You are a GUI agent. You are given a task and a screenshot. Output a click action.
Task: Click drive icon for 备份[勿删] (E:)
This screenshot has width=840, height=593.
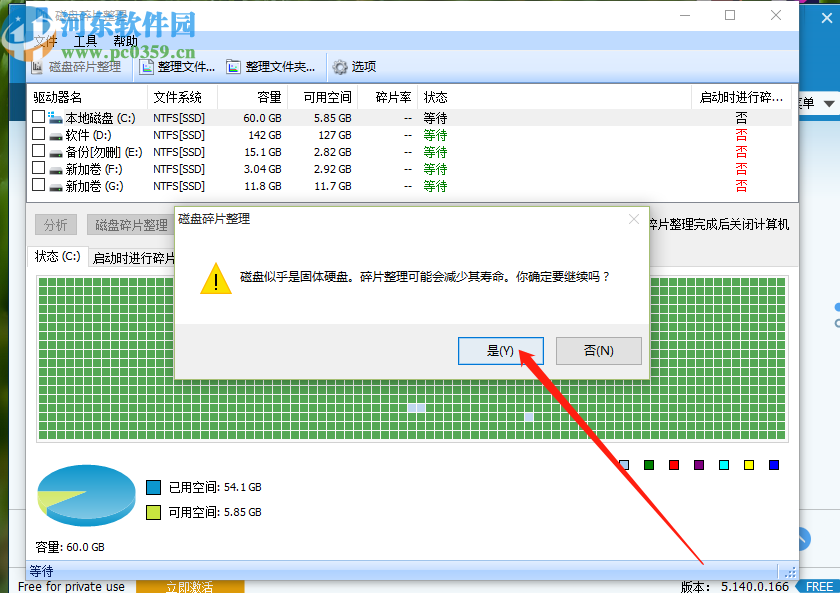56,153
